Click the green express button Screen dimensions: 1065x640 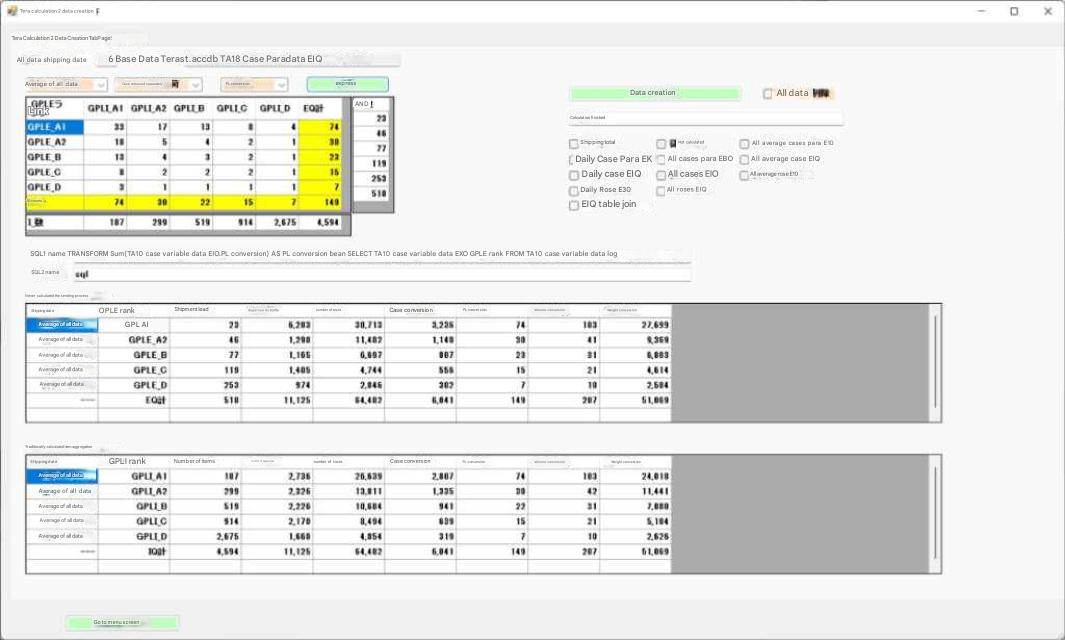click(x=347, y=84)
